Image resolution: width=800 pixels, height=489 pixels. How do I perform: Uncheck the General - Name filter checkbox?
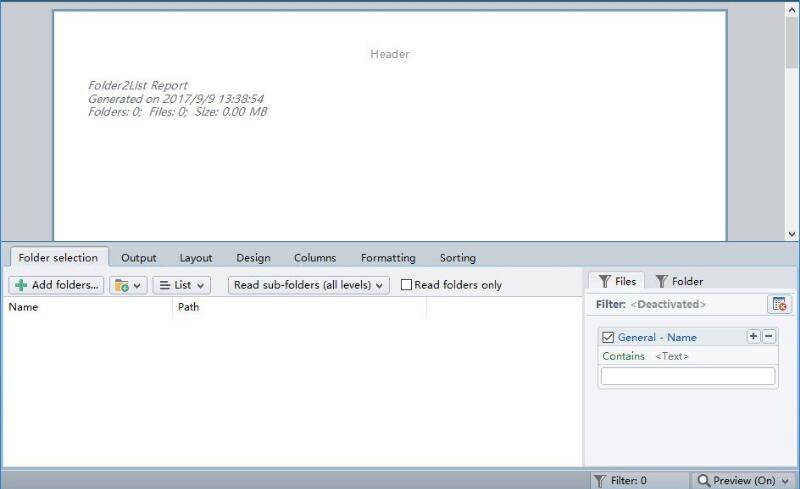(608, 337)
